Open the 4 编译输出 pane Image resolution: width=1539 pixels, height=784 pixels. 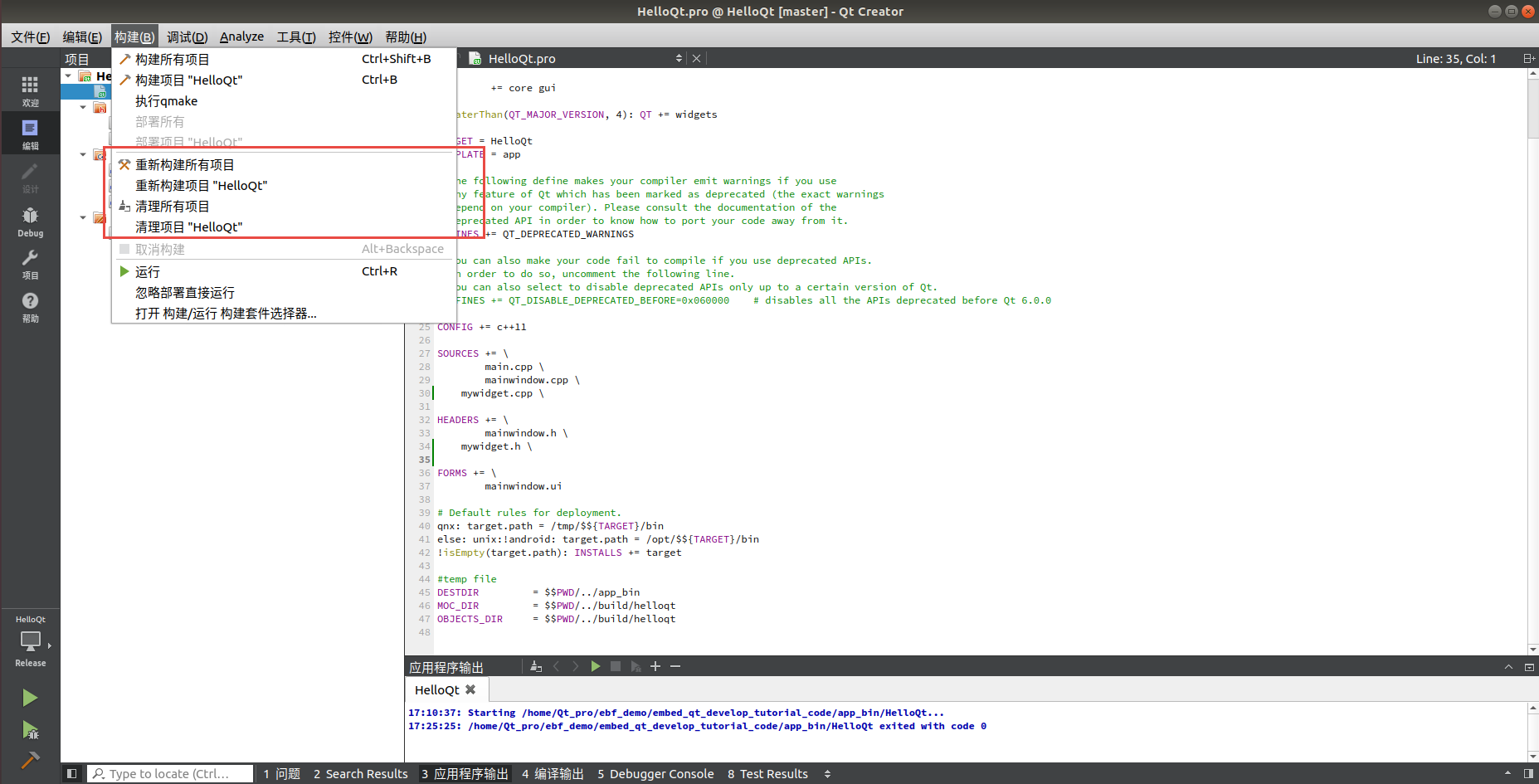[553, 774]
